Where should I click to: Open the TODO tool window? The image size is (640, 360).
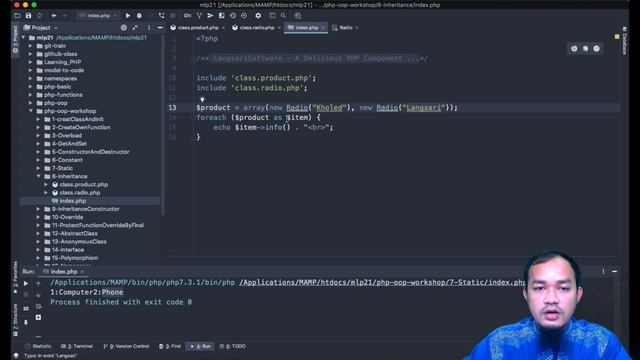coord(233,346)
